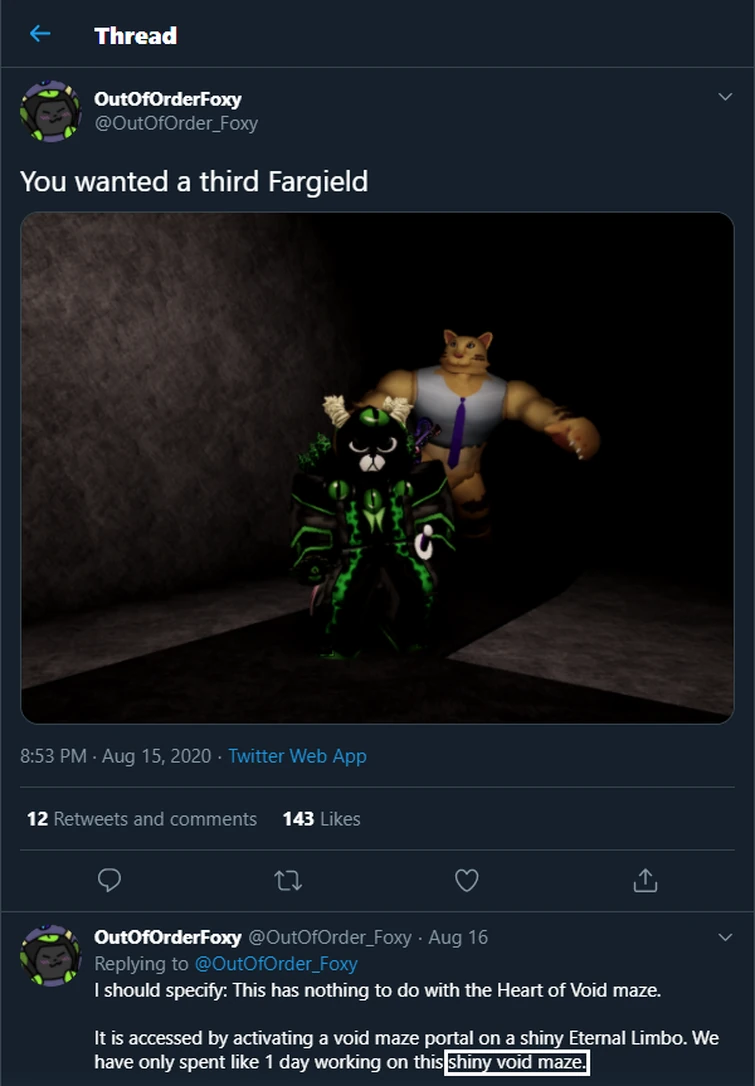The image size is (755, 1086).
Task: Open the 8:53 PM Aug 15, 2020 timestamp
Action: point(115,756)
